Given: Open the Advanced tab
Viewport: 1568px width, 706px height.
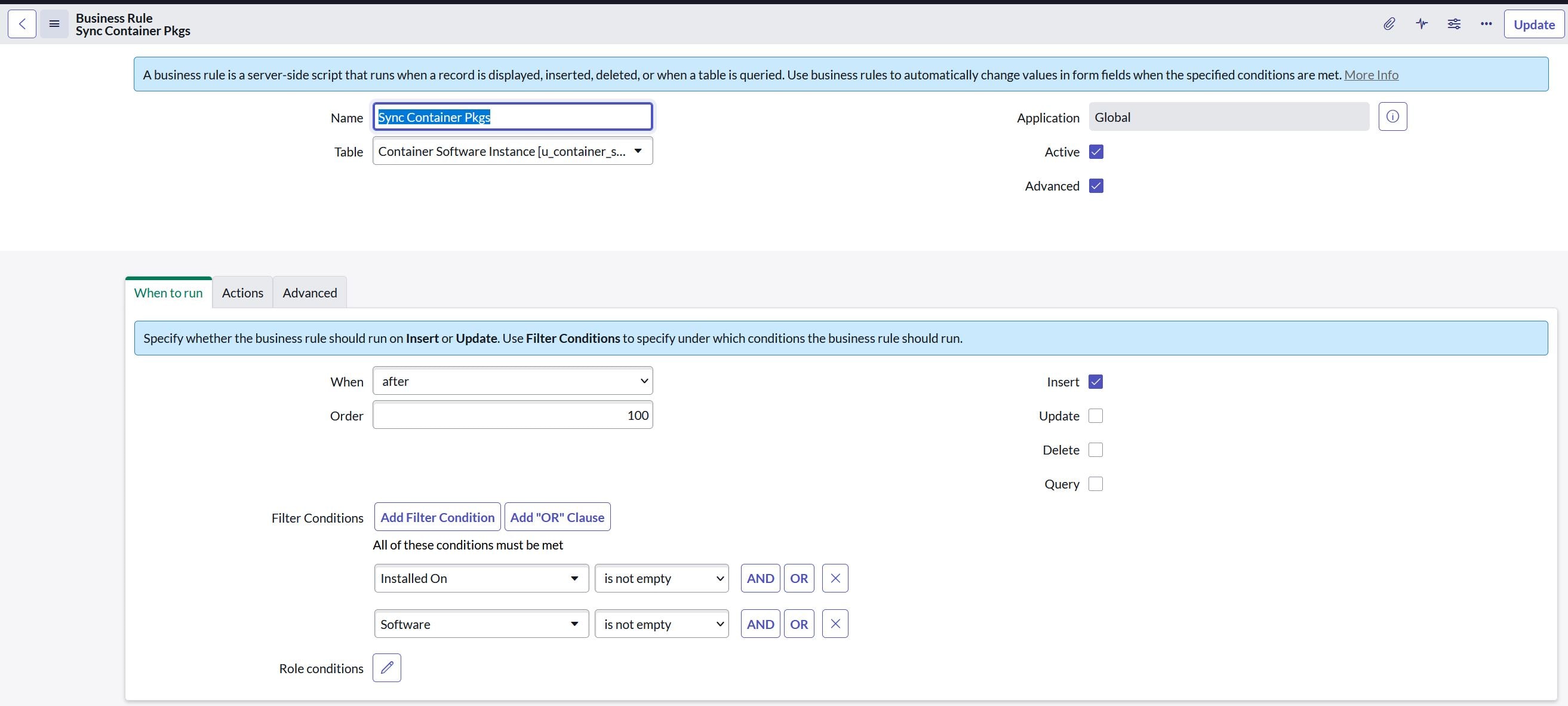Looking at the screenshot, I should click(309, 293).
